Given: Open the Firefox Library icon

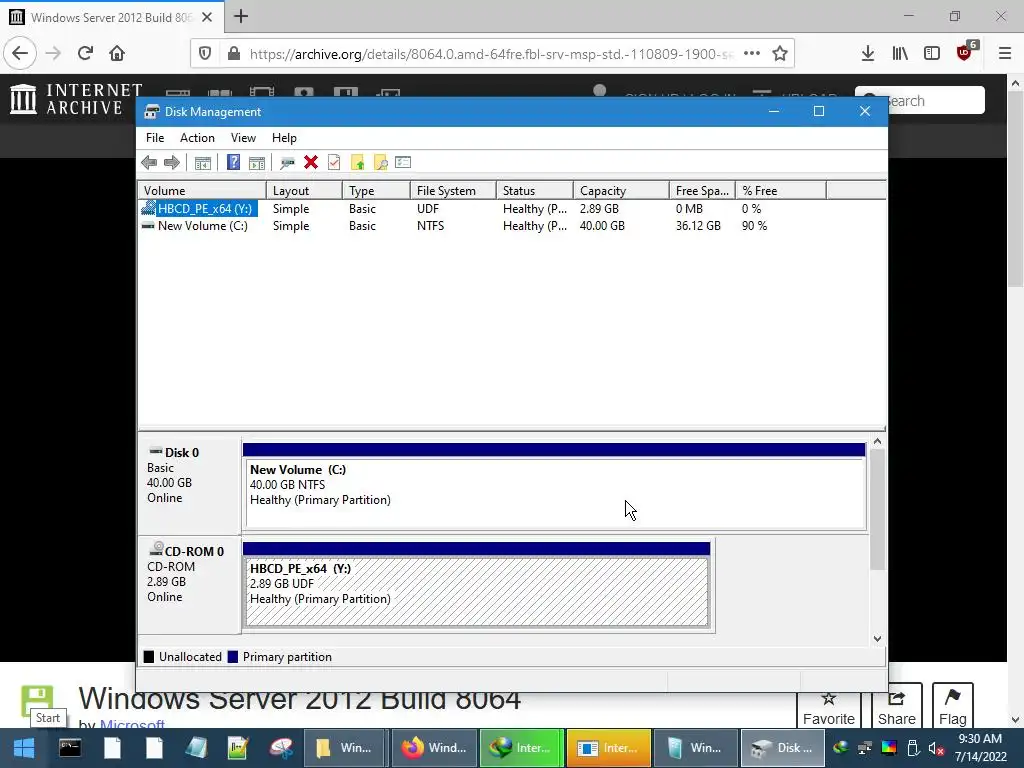Looking at the screenshot, I should click(x=900, y=54).
